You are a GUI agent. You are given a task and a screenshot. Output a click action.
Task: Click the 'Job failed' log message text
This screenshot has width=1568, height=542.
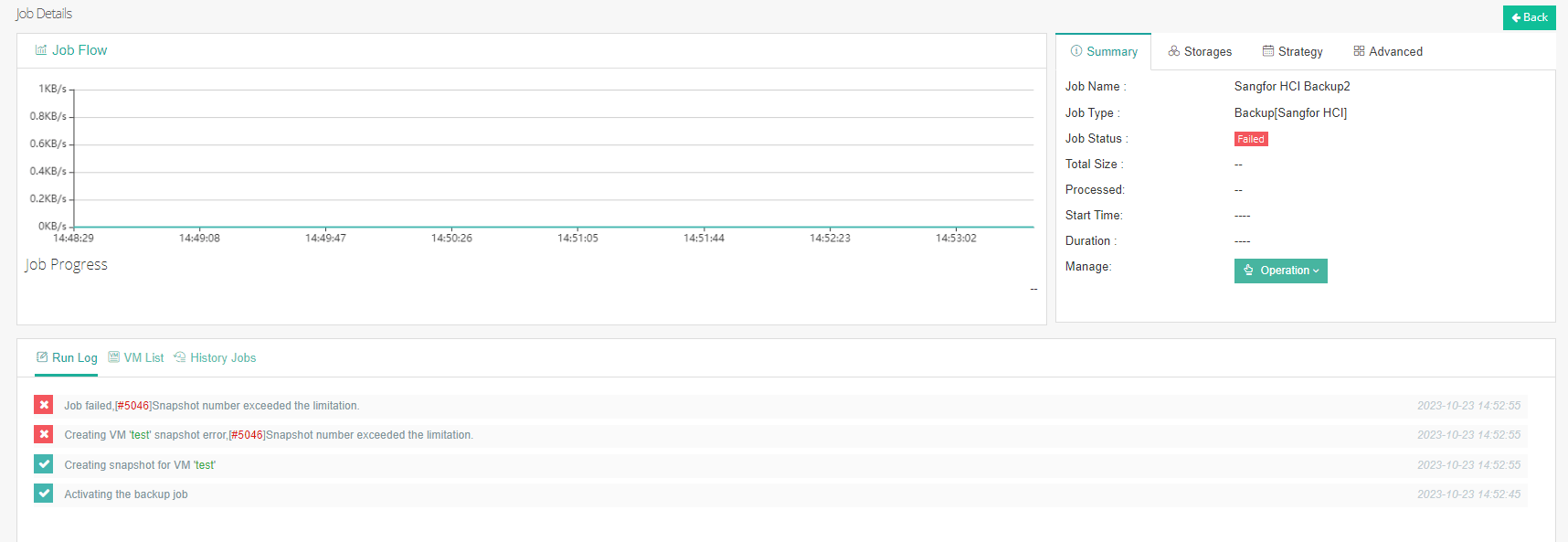point(212,406)
